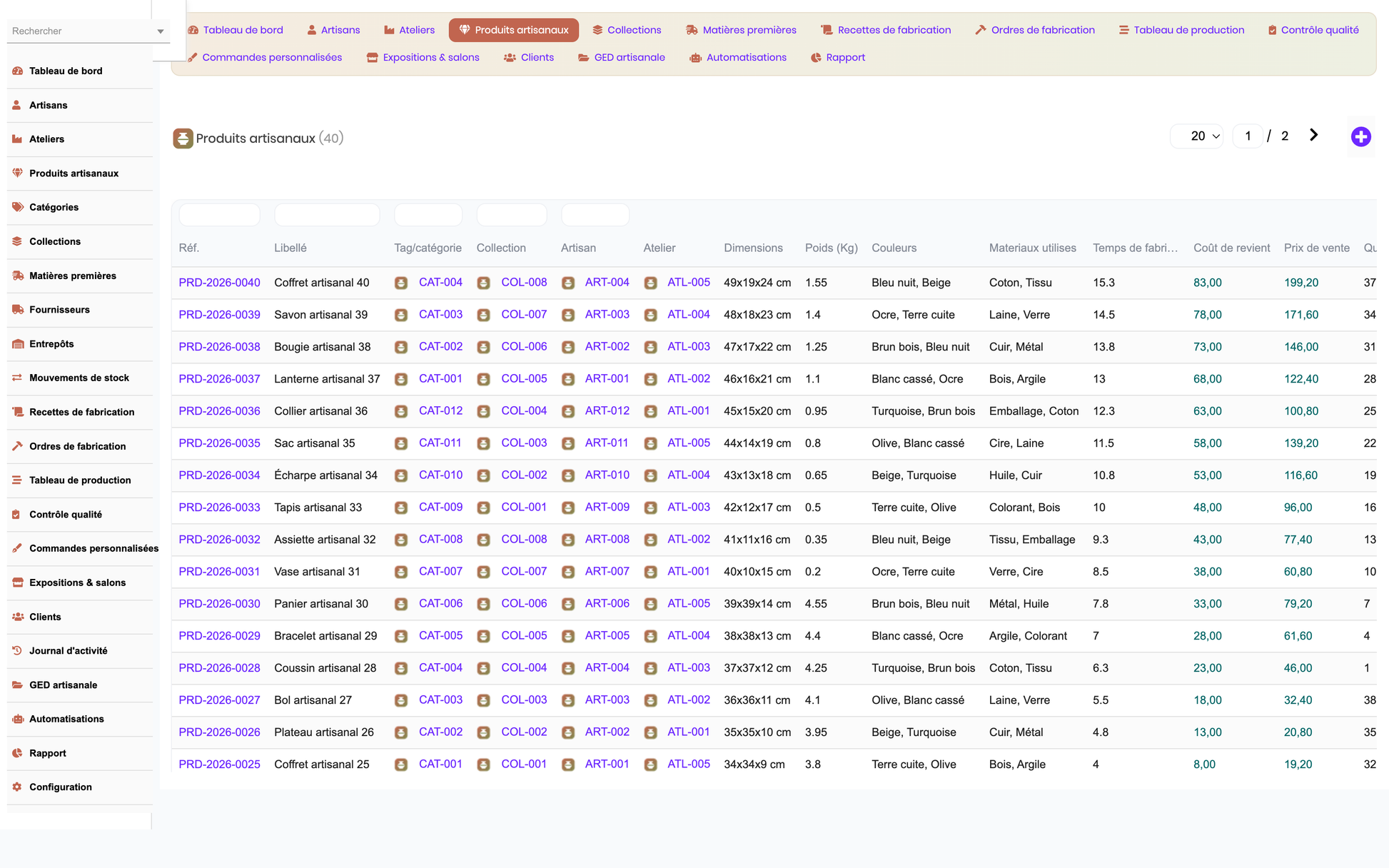1389x868 pixels.
Task: Click the Contrôle qualité clipboard icon in sidebar
Action: [x=16, y=514]
